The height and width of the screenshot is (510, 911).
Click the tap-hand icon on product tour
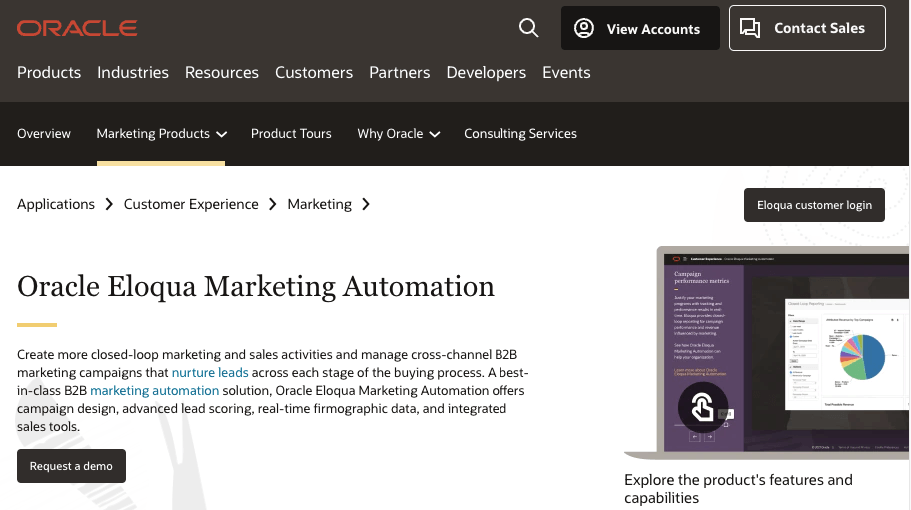click(703, 407)
